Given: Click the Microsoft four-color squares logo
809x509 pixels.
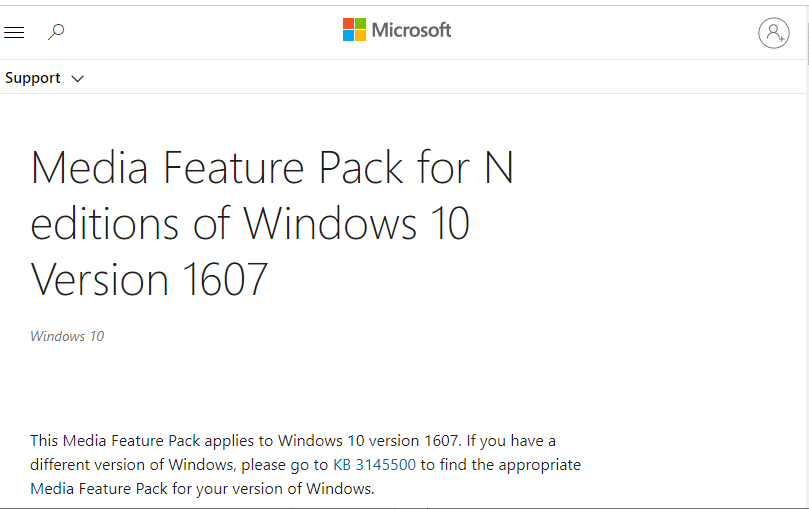Looking at the screenshot, I should coord(354,30).
